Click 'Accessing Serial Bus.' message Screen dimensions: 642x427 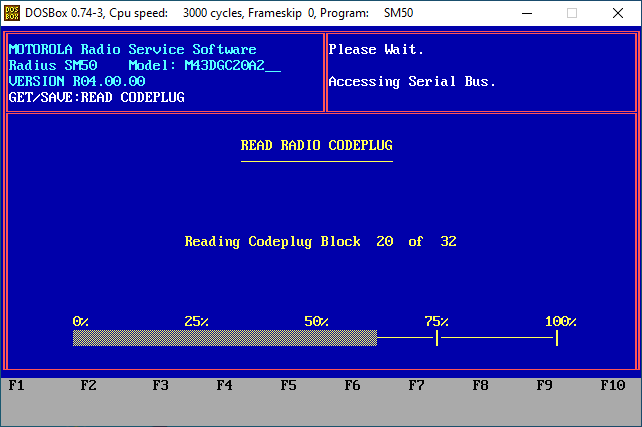click(x=412, y=81)
